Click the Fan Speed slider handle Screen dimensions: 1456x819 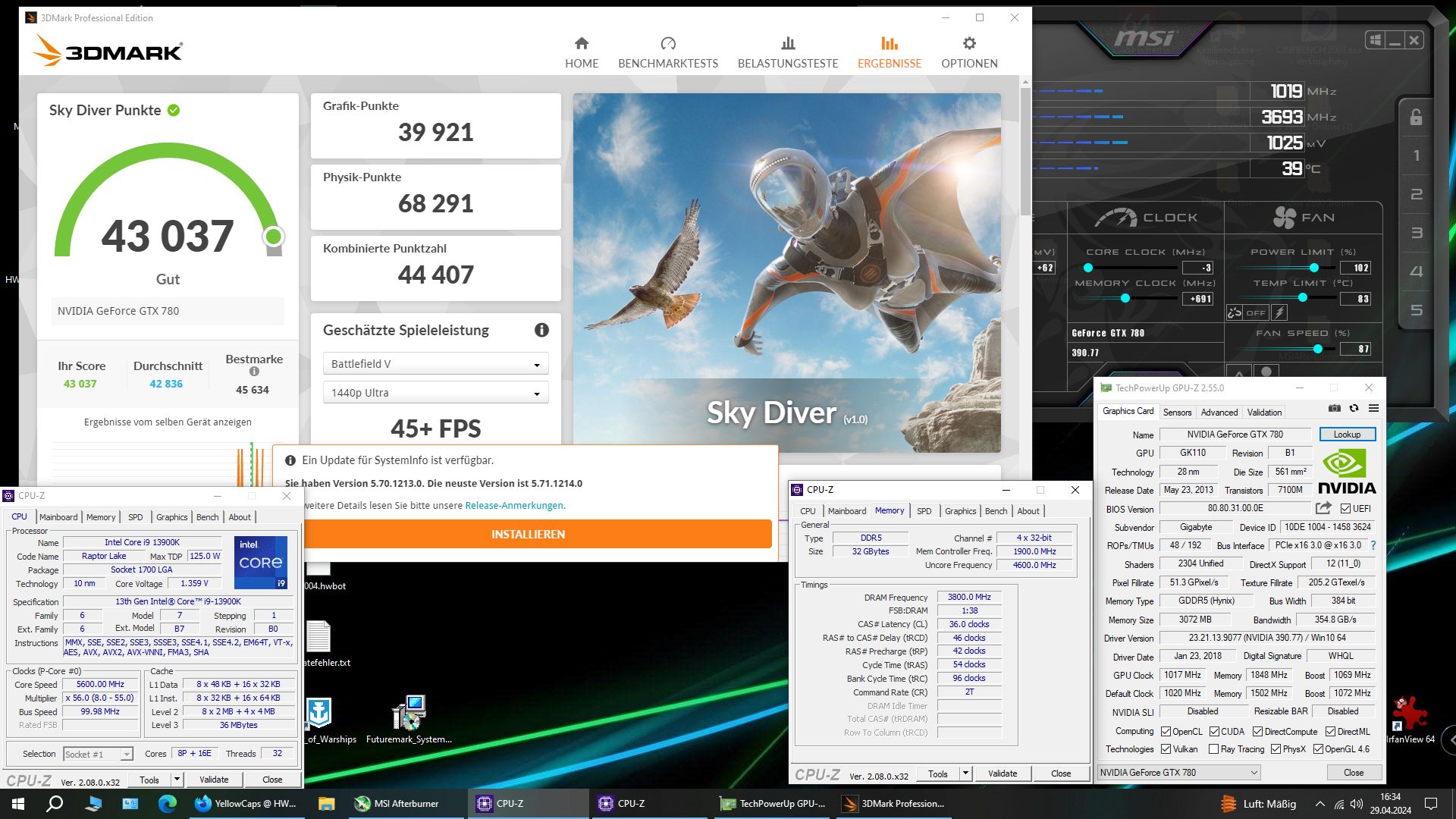coord(1318,349)
